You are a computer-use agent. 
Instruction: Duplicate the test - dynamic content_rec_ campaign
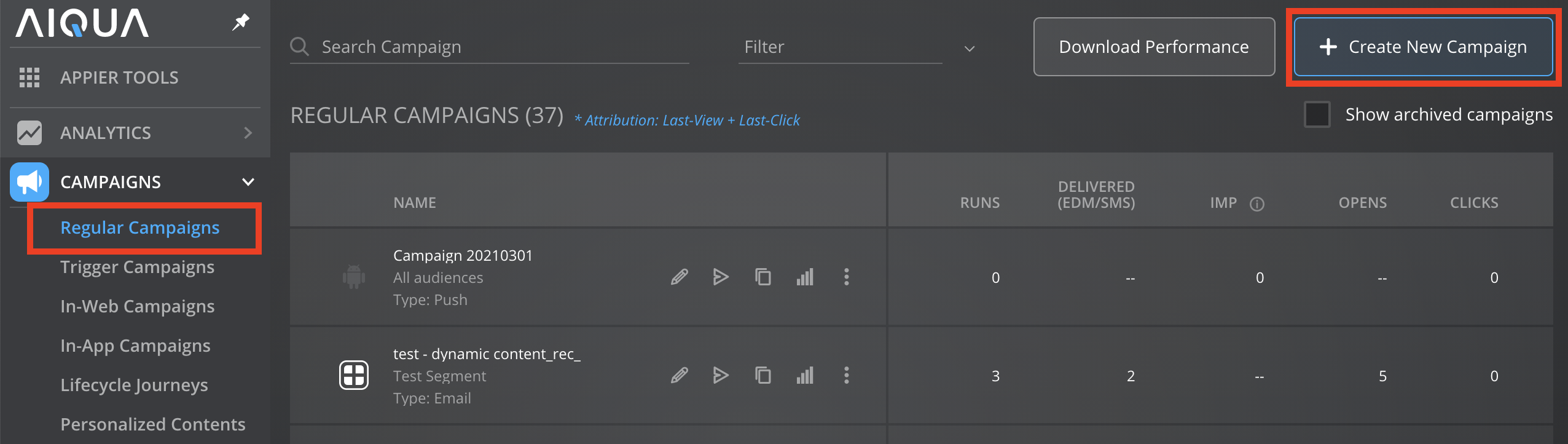[x=762, y=375]
